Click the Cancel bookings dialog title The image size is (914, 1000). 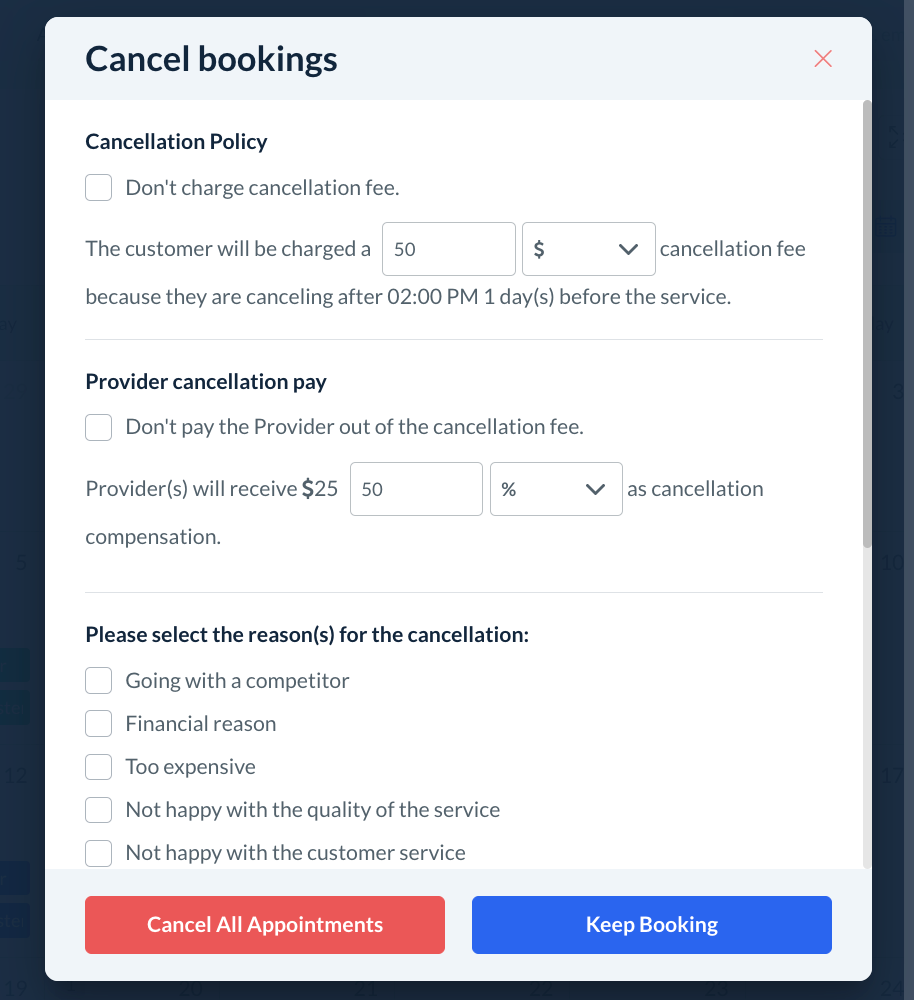211,59
